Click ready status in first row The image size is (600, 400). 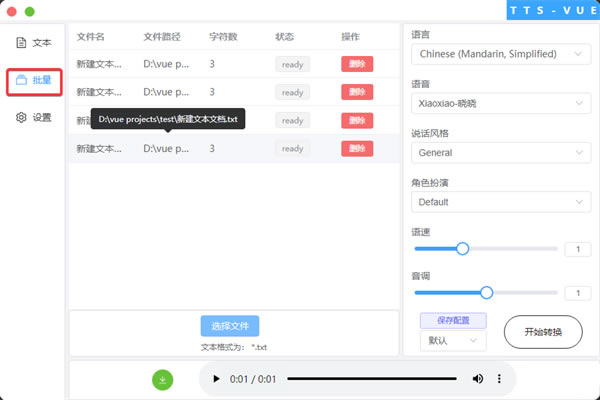pos(293,64)
